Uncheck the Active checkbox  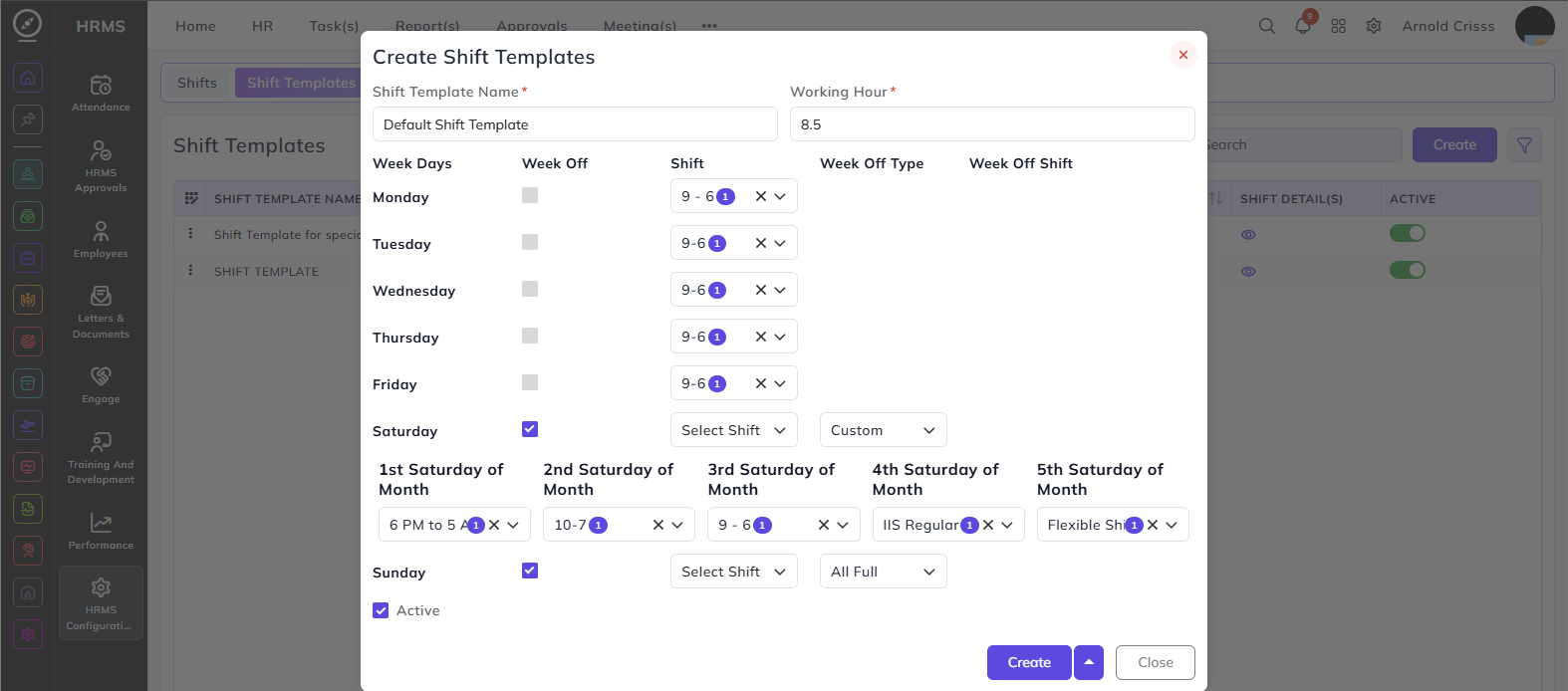381,610
